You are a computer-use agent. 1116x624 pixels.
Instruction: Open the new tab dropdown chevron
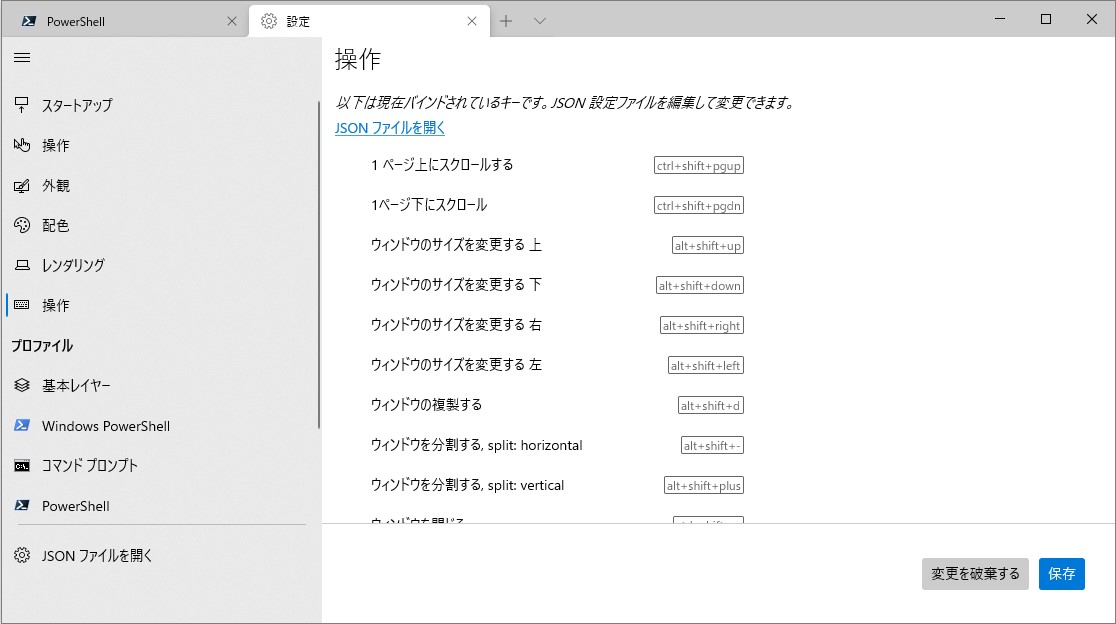pyautogui.click(x=537, y=19)
